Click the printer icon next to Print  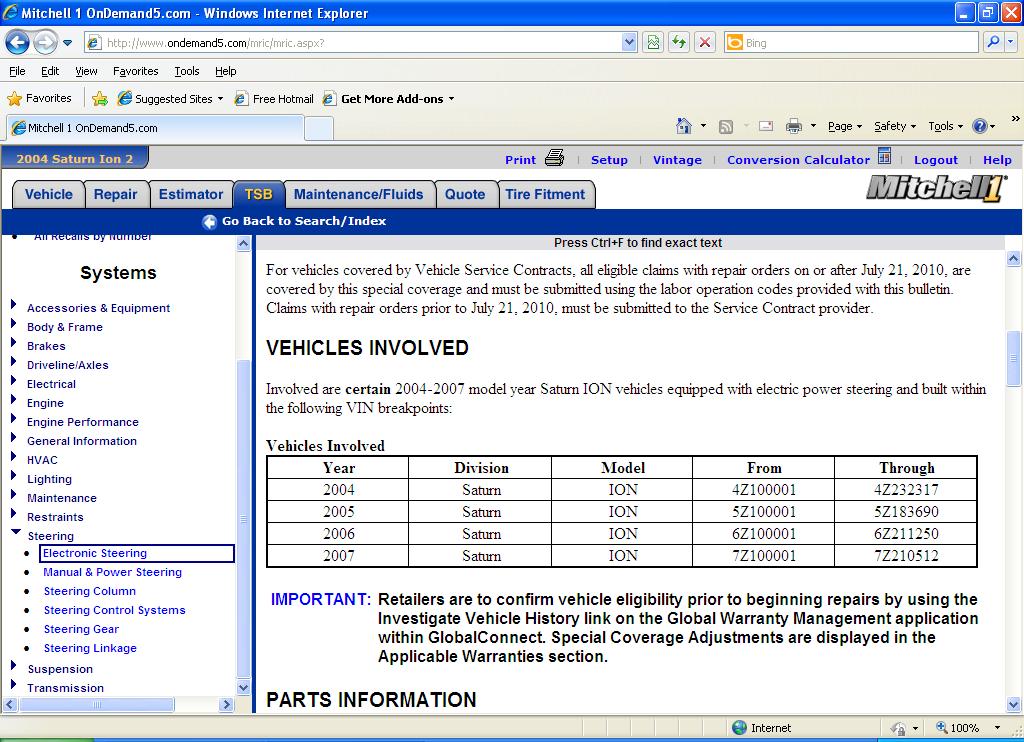click(555, 158)
